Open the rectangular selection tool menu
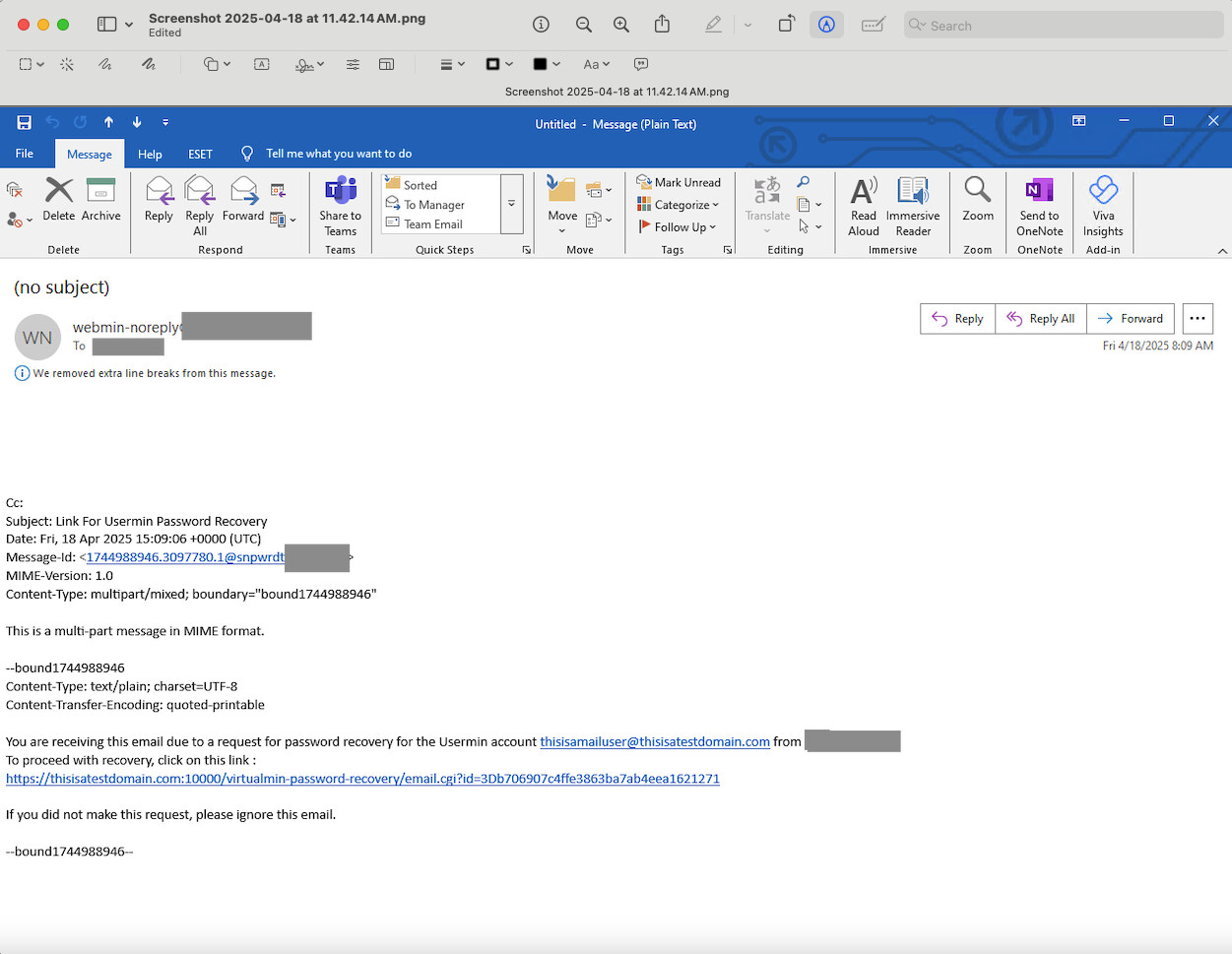The width and height of the screenshot is (1232, 954). 32,64
